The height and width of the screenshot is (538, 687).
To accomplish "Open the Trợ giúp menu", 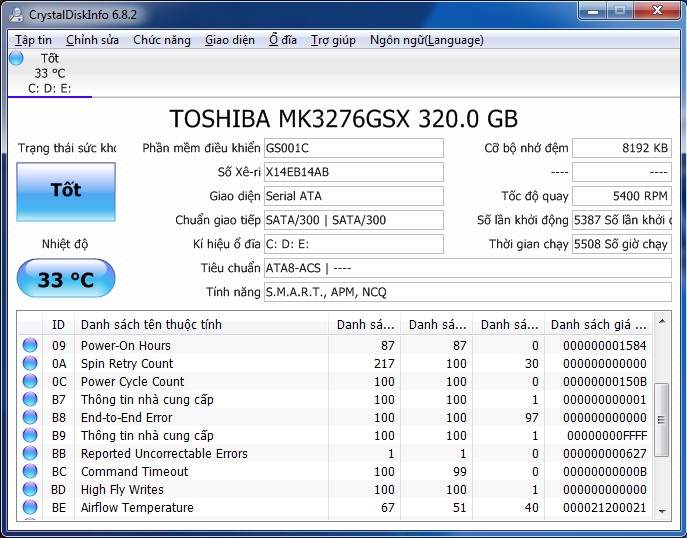I will tap(333, 40).
